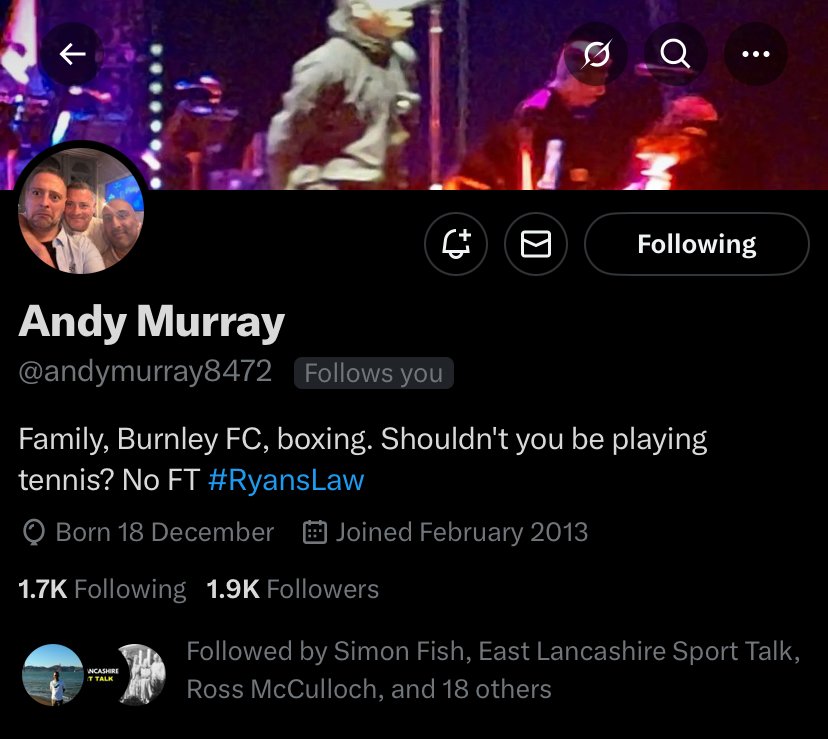The height and width of the screenshot is (739, 828).
Task: Open the #RyansLaw hashtag link
Action: click(286, 480)
